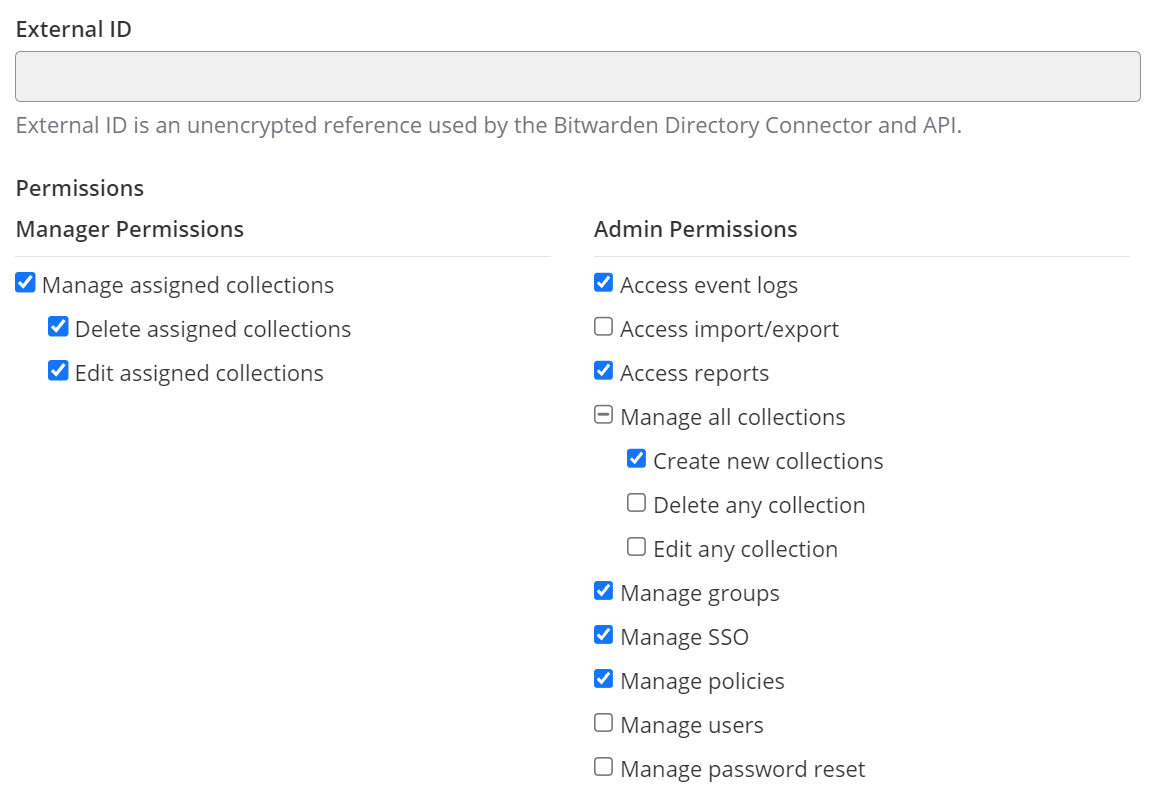The image size is (1155, 806).
Task: Uncheck Create new collections
Action: pos(636,458)
